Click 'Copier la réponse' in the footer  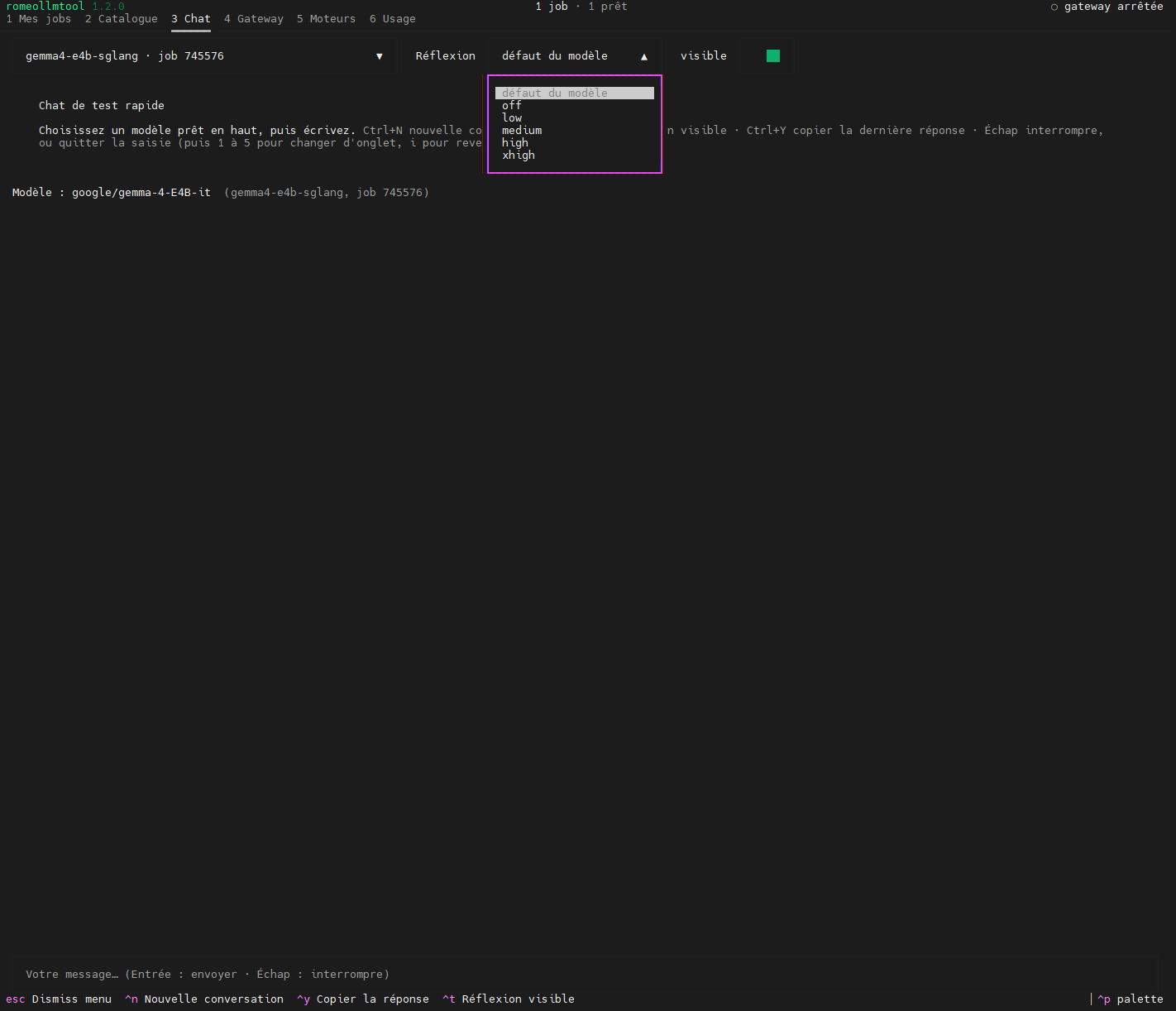point(363,999)
